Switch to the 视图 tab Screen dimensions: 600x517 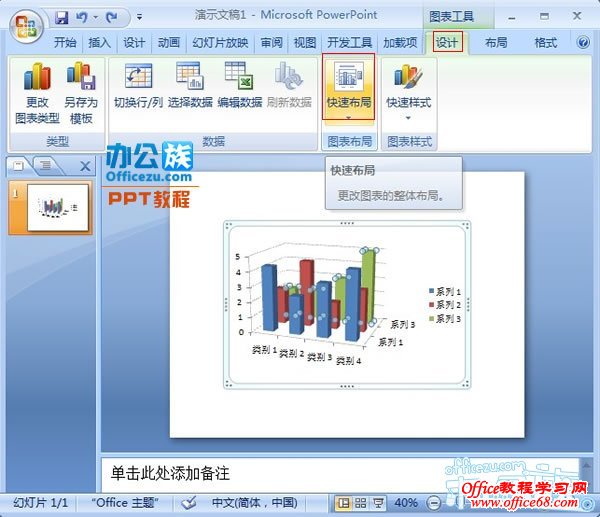pos(305,42)
